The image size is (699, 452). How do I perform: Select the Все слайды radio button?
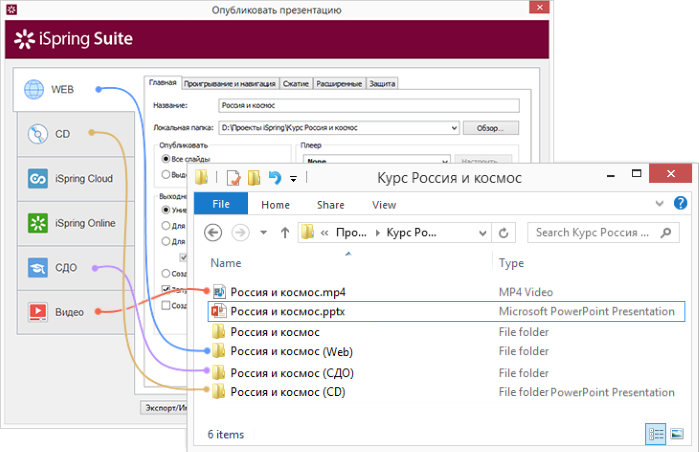coord(165,159)
